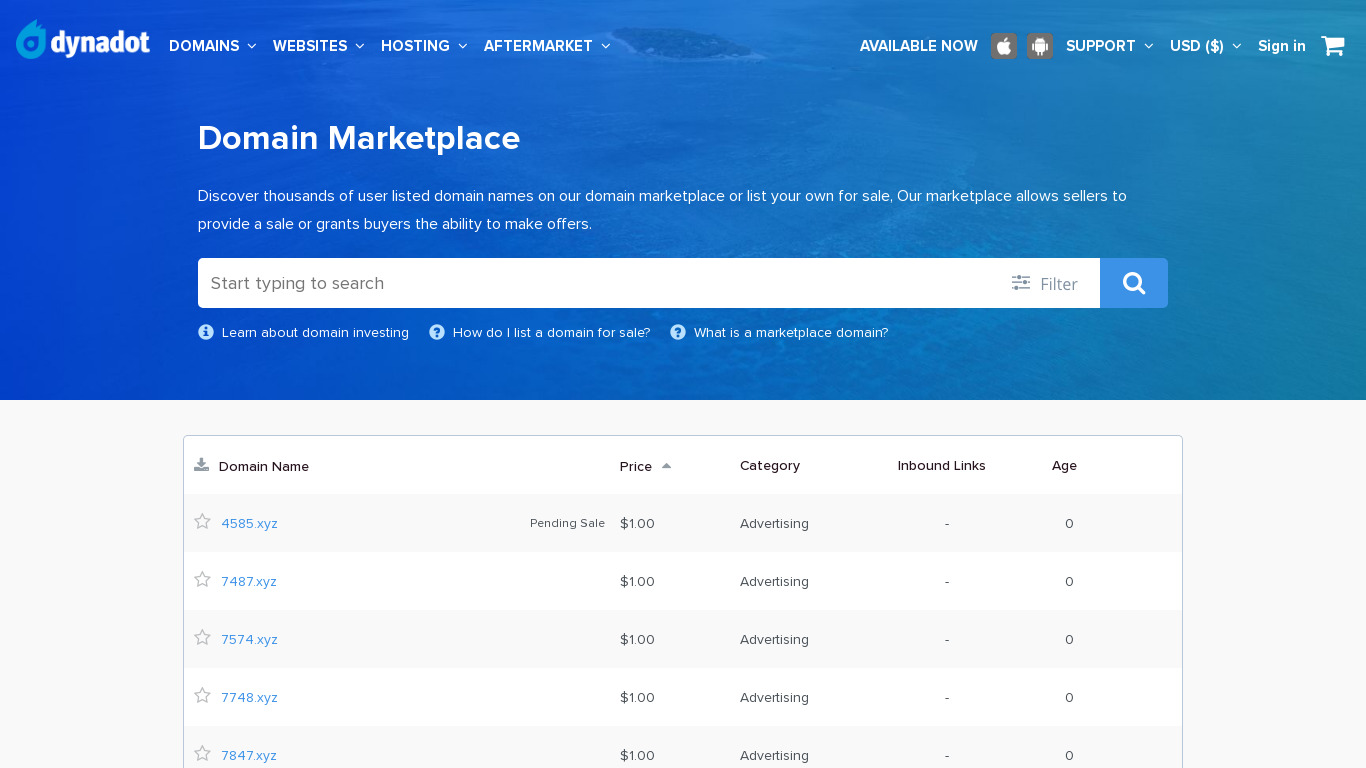
Task: Open the Aftermarket menu
Action: point(546,46)
